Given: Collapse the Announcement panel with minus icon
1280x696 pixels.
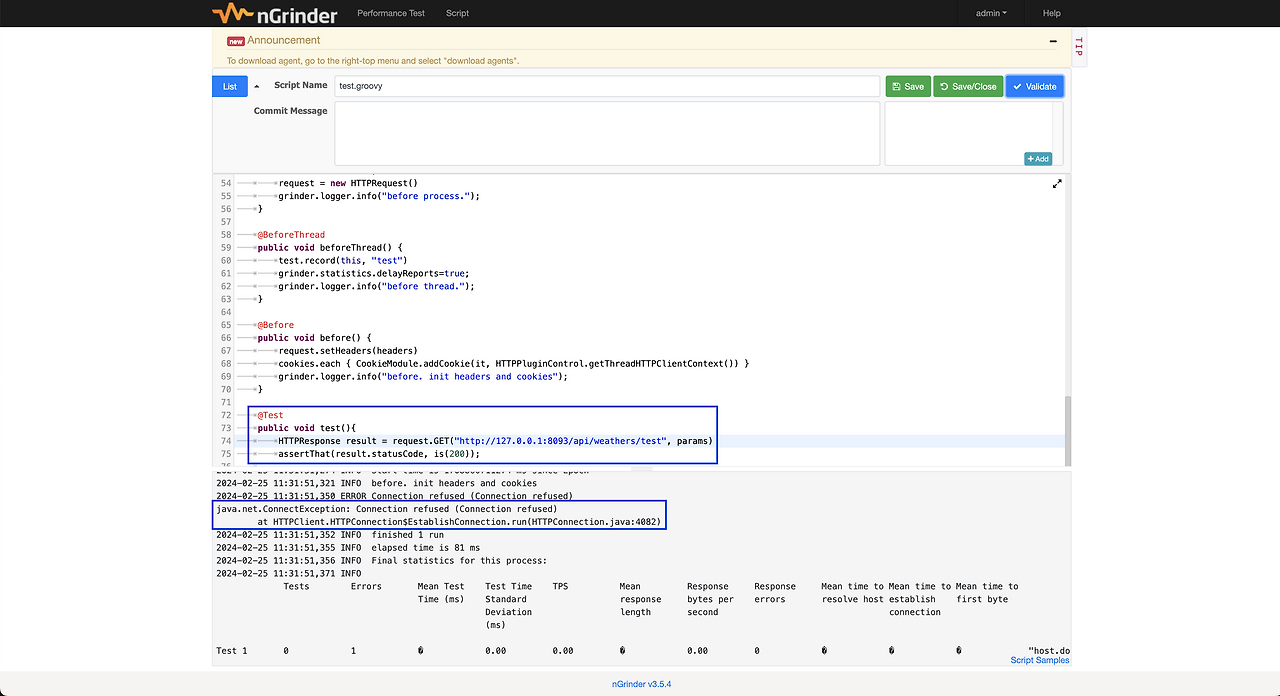Looking at the screenshot, I should 1053,41.
